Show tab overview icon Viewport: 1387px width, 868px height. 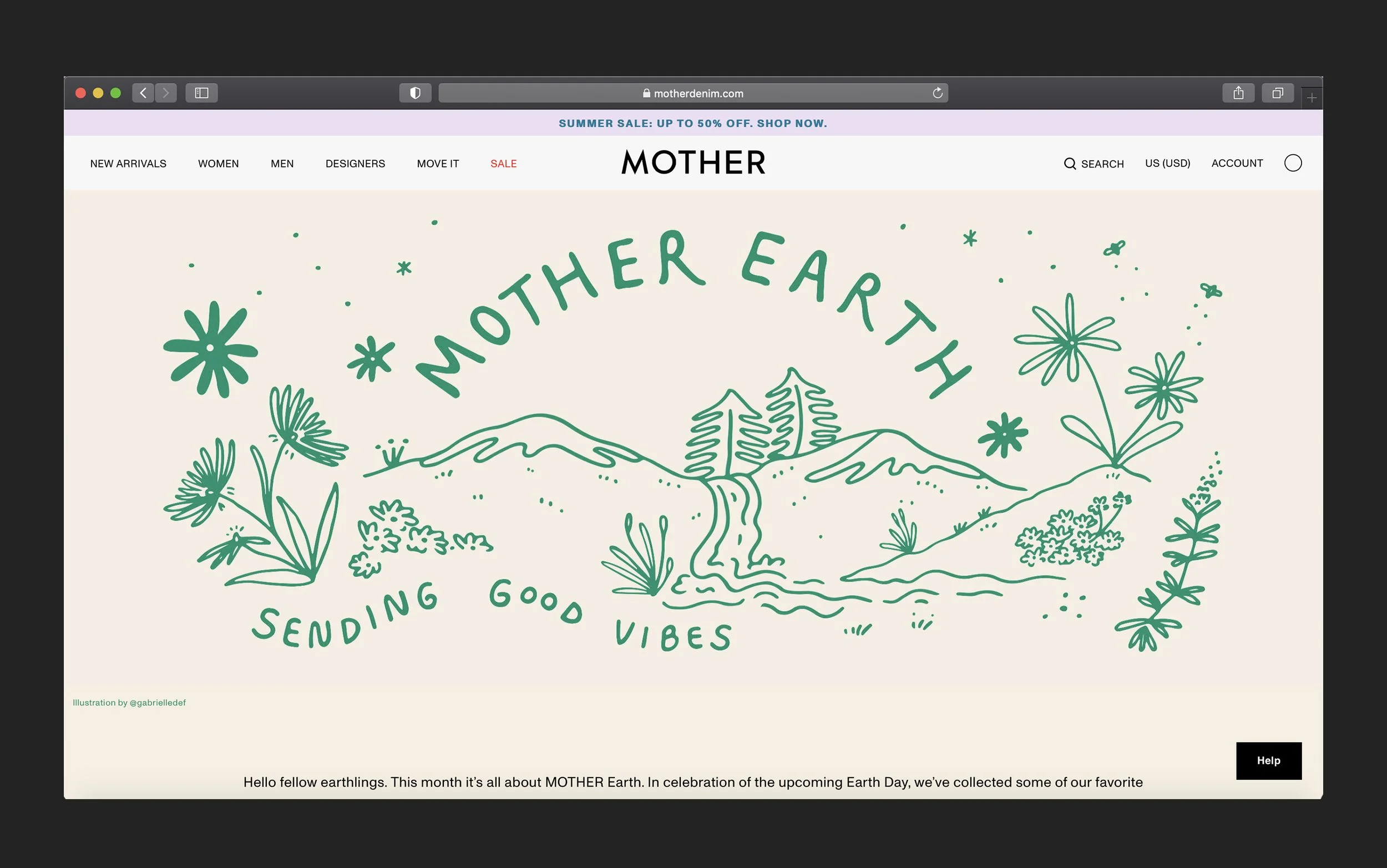pyautogui.click(x=1277, y=93)
